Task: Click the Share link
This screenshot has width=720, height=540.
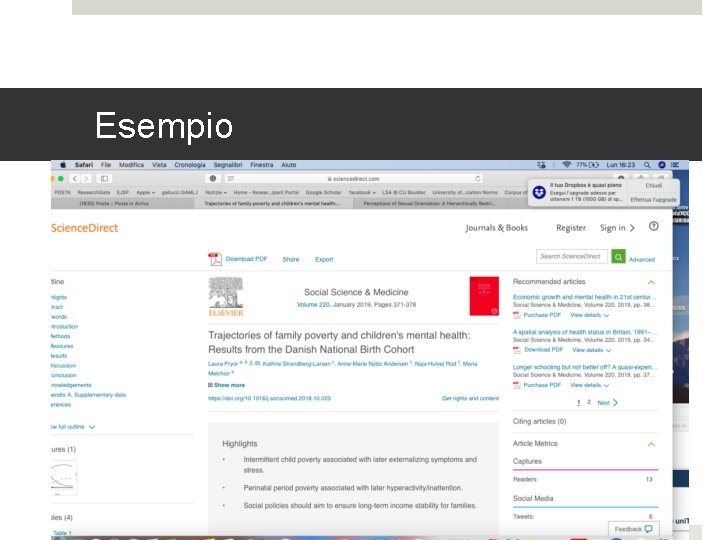Action: tap(291, 259)
